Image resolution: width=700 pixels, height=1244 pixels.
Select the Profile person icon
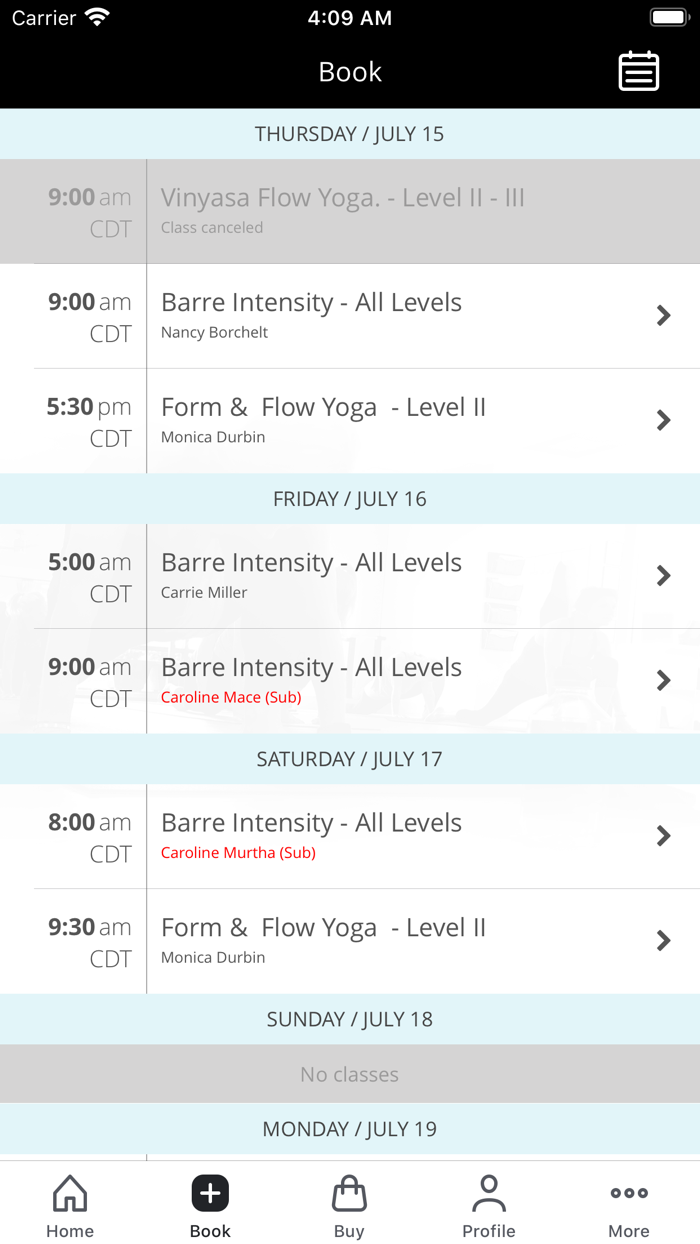[x=489, y=1192]
